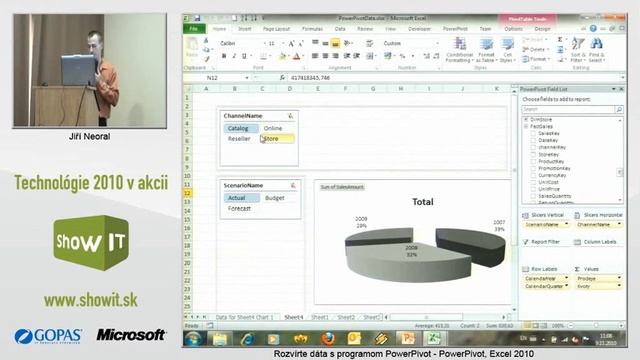
Task: Check the UnitCost field
Action: (533, 182)
